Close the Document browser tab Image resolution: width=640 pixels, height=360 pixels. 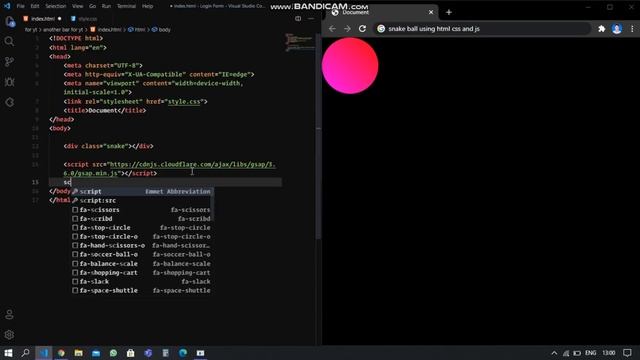tap(431, 12)
